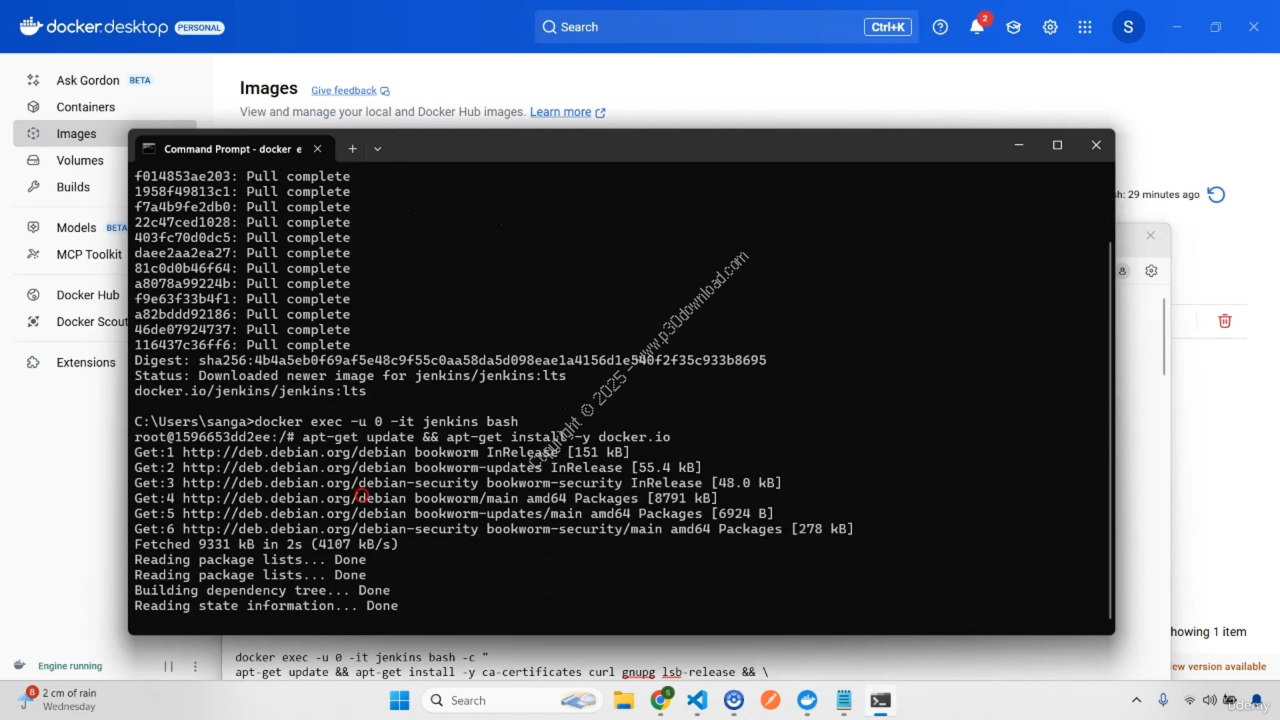Open Docker Desktop notifications bell
The width and height of the screenshot is (1280, 720).
point(977,28)
